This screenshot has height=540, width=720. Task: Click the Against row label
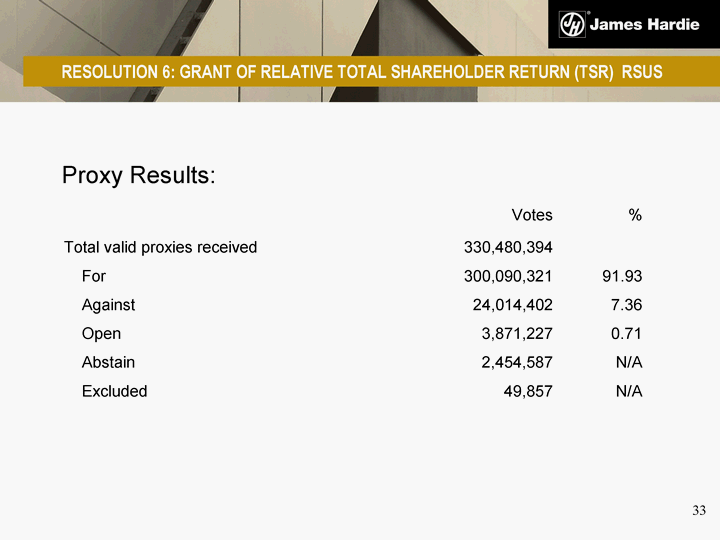[x=108, y=305]
